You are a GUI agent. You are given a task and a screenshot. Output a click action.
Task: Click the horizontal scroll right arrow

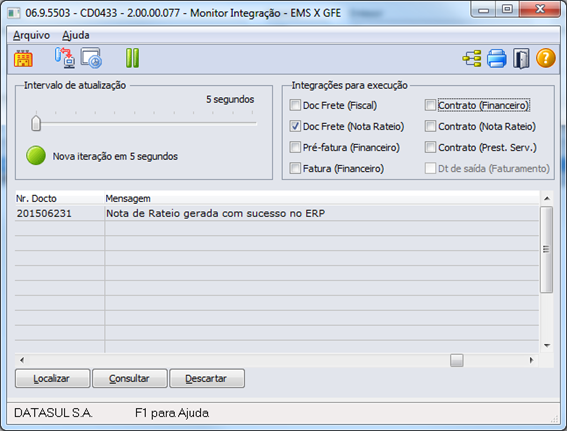531,360
